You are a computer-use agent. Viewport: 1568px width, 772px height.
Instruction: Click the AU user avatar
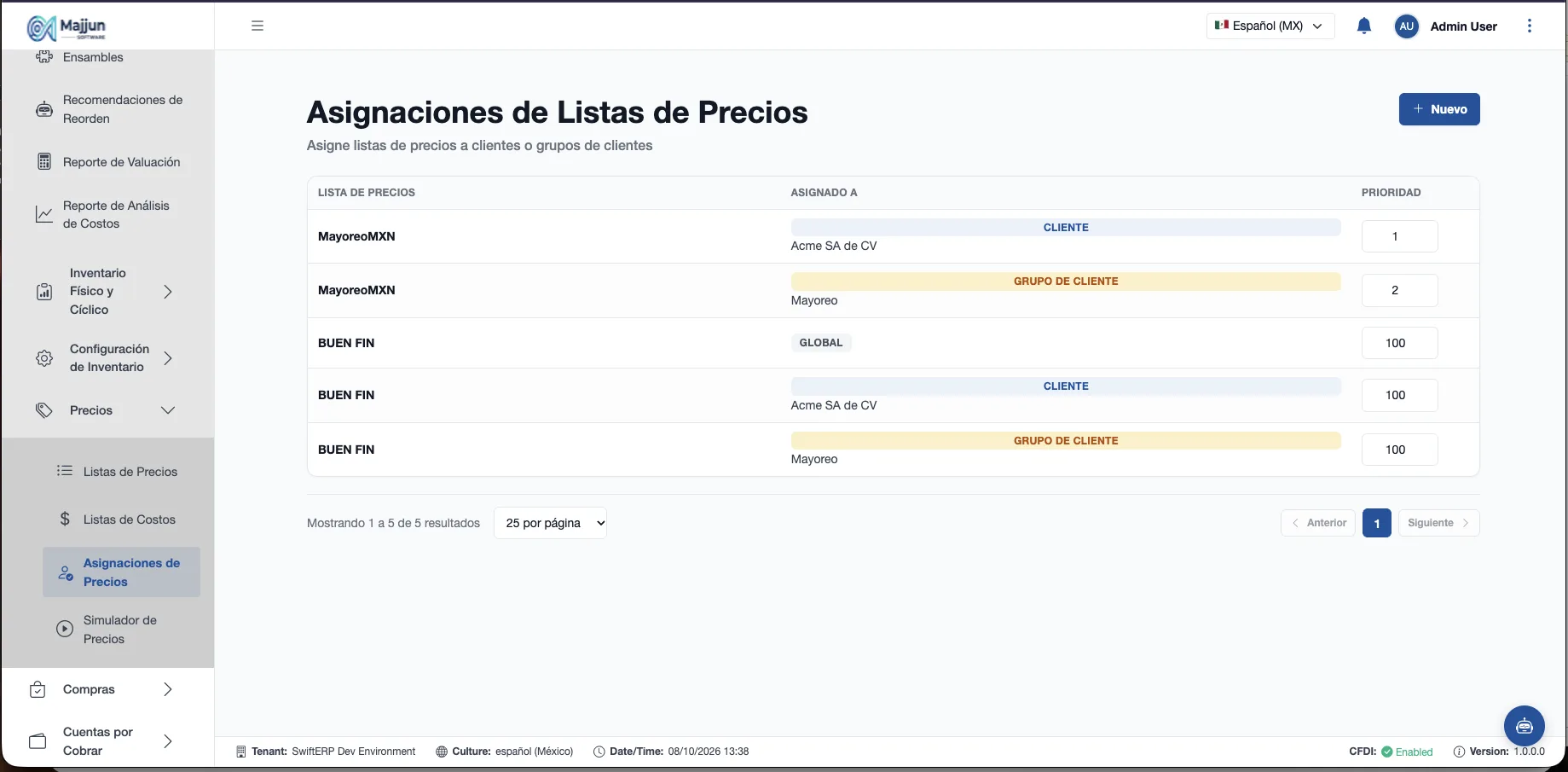(x=1407, y=26)
